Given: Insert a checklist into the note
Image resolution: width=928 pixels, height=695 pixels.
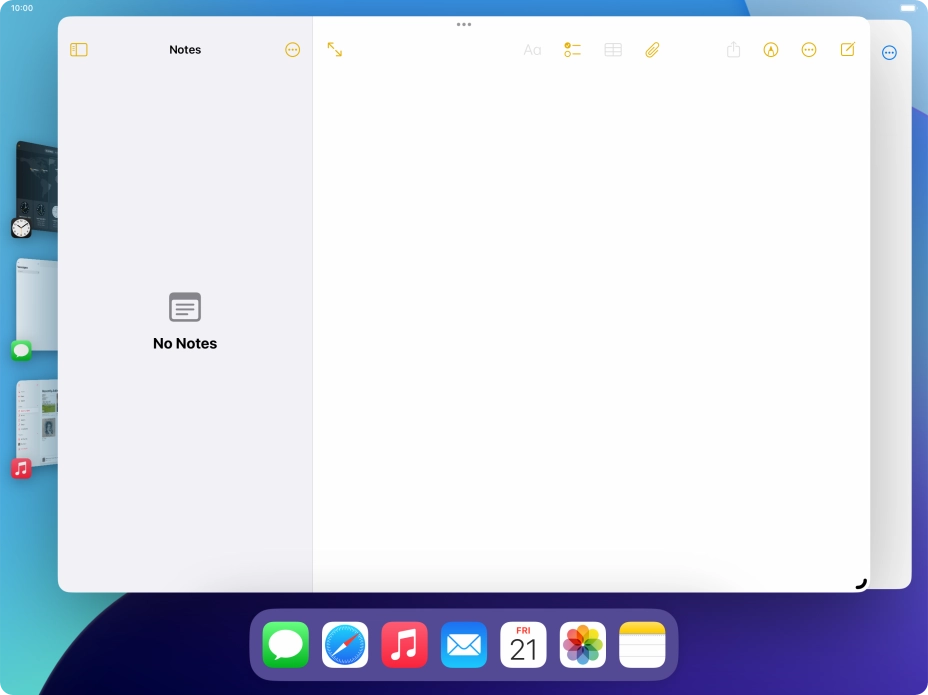Looking at the screenshot, I should (x=572, y=50).
